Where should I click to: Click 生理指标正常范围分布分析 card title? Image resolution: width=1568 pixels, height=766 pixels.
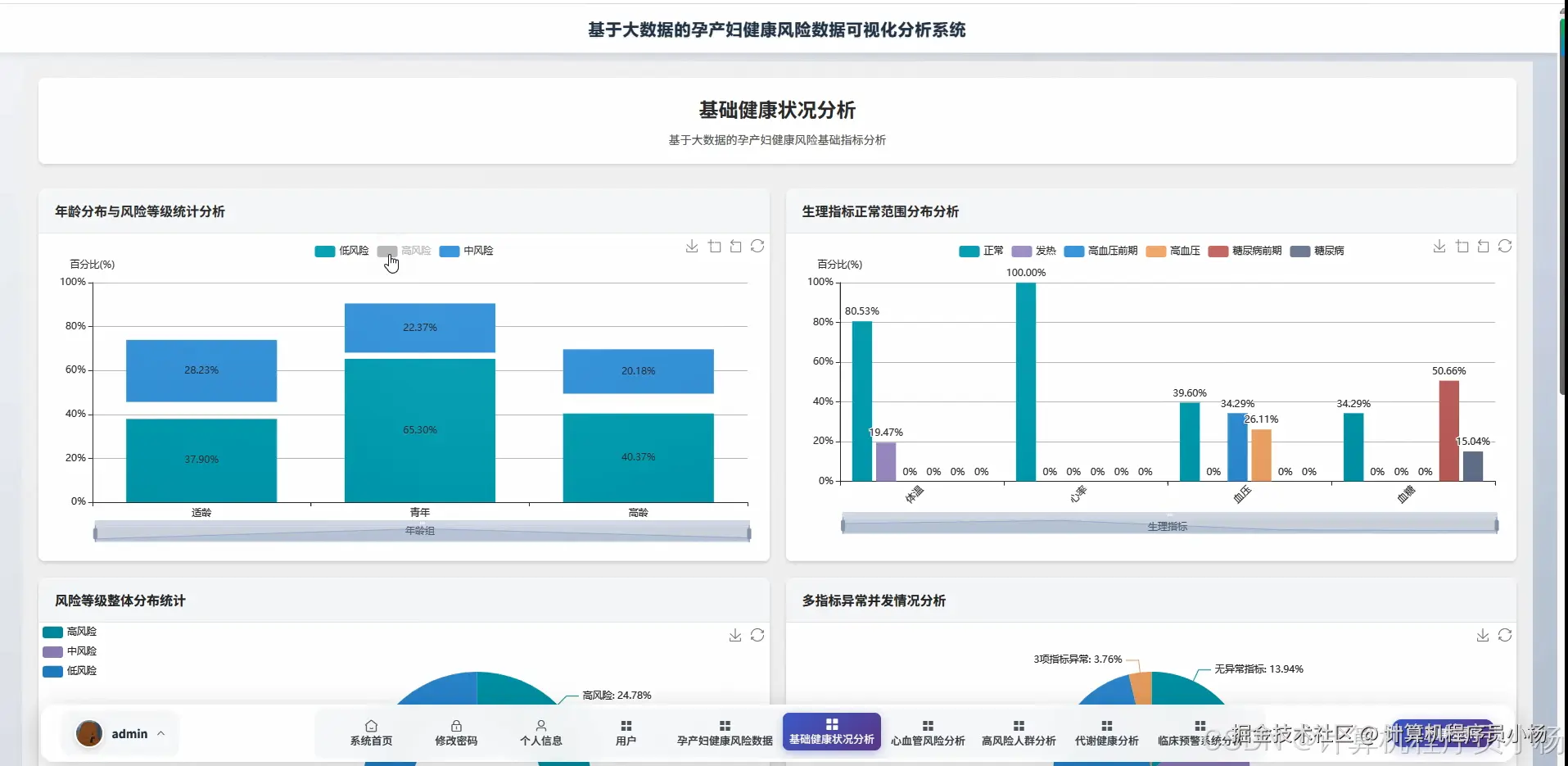click(x=880, y=211)
